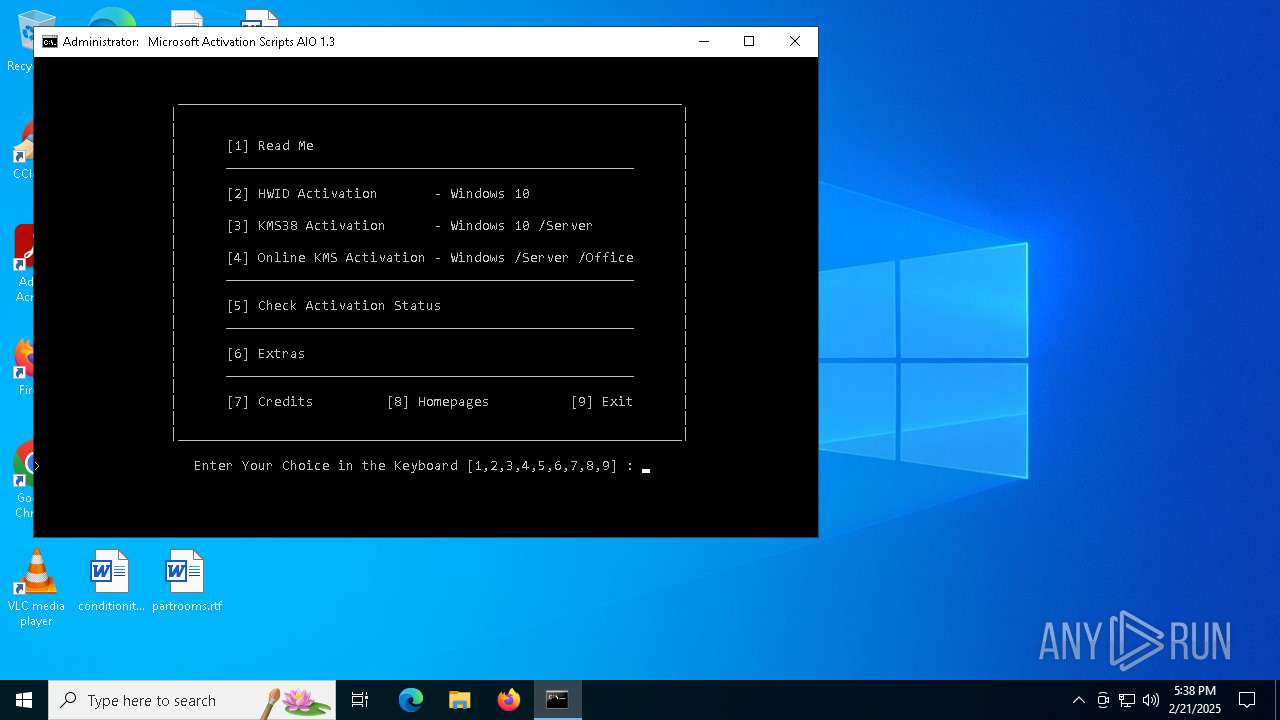Open the Windows Start menu
Screen dimensions: 1280x720
click(x=24, y=700)
